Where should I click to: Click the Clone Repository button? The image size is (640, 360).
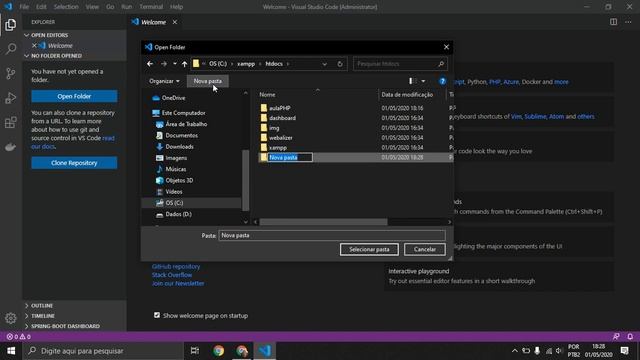[74, 163]
